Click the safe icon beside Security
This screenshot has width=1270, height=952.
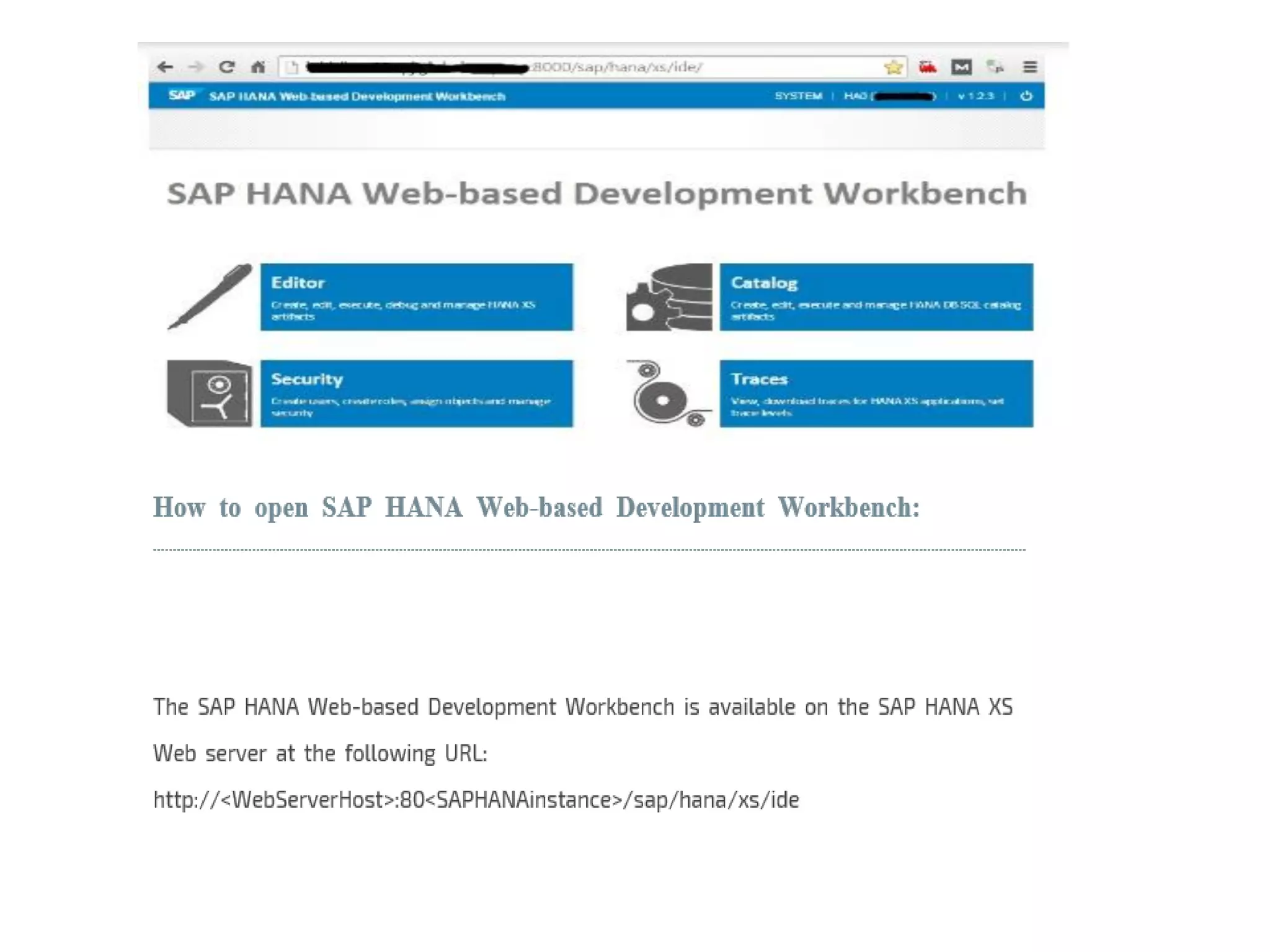click(x=210, y=394)
